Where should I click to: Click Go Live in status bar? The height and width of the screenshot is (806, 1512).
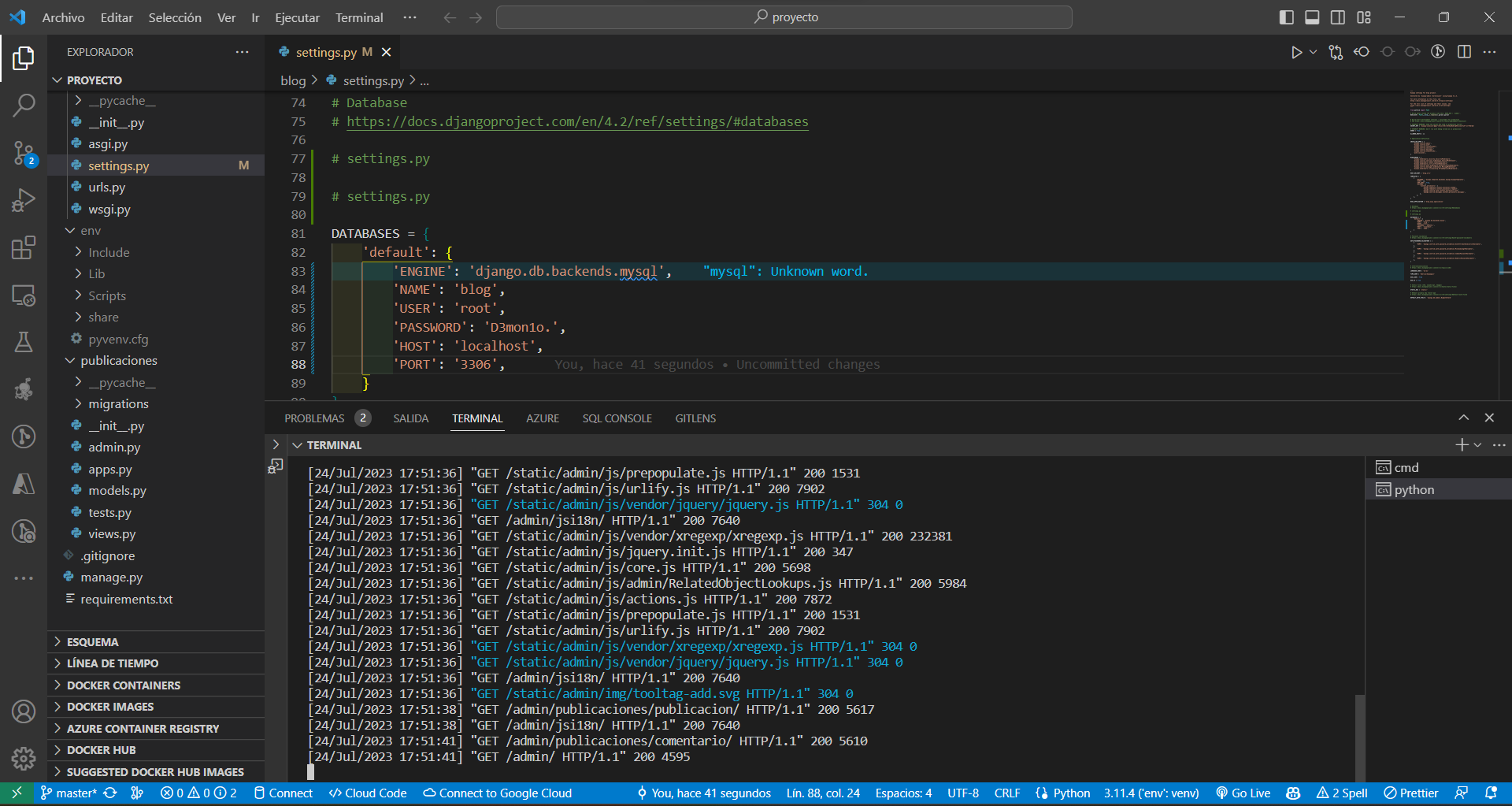[x=1243, y=793]
